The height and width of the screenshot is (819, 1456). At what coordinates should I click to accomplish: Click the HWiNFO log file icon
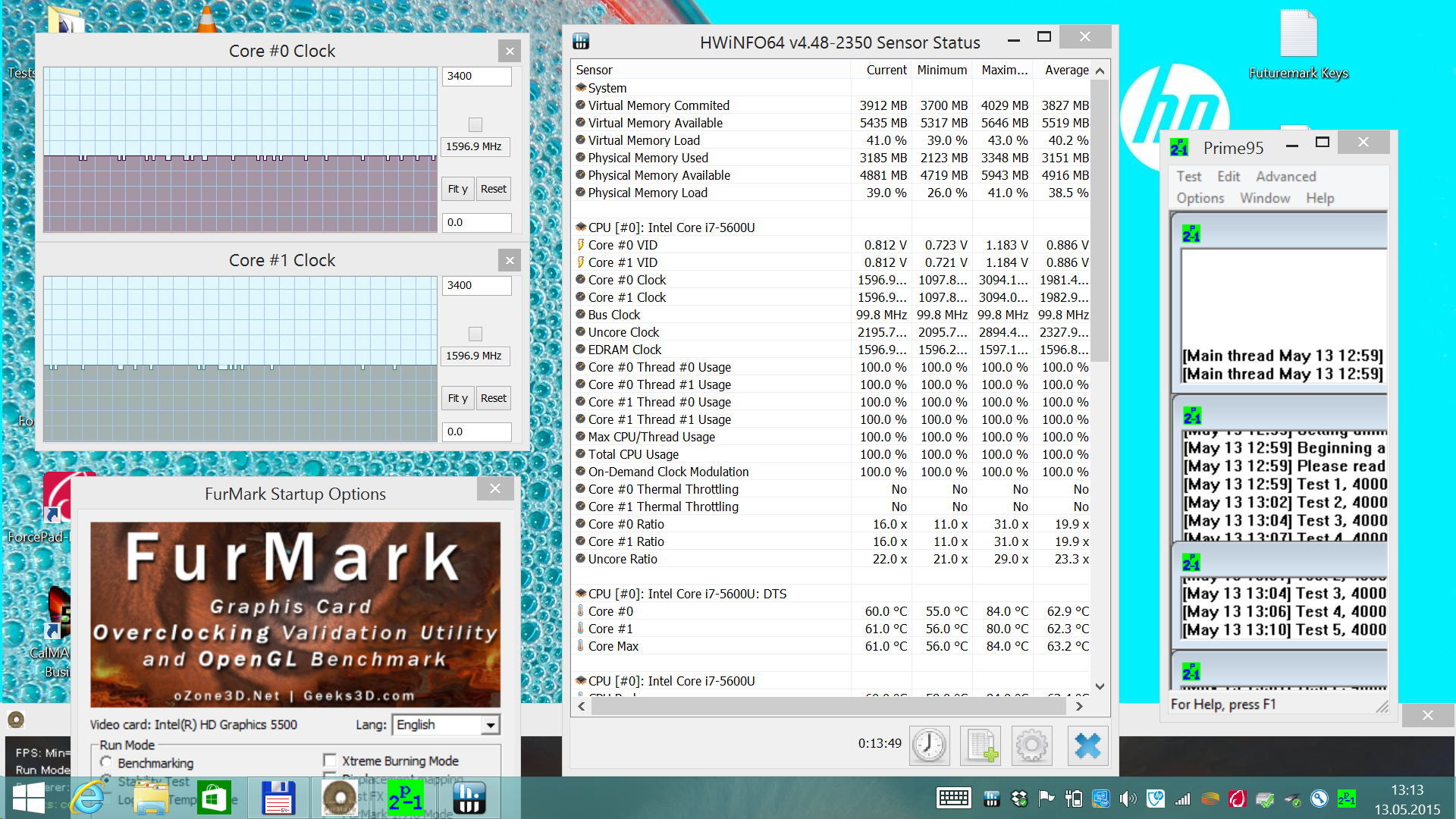click(980, 745)
